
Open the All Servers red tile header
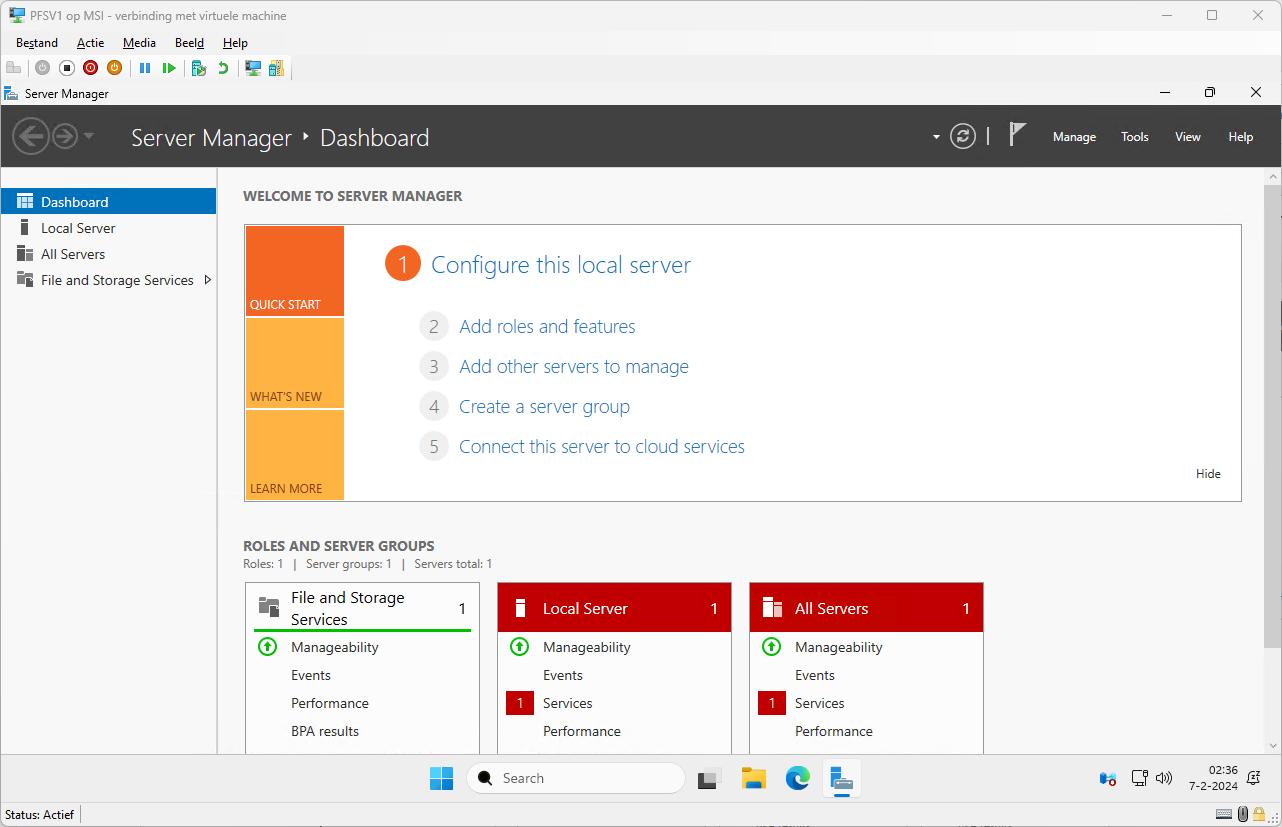point(866,608)
